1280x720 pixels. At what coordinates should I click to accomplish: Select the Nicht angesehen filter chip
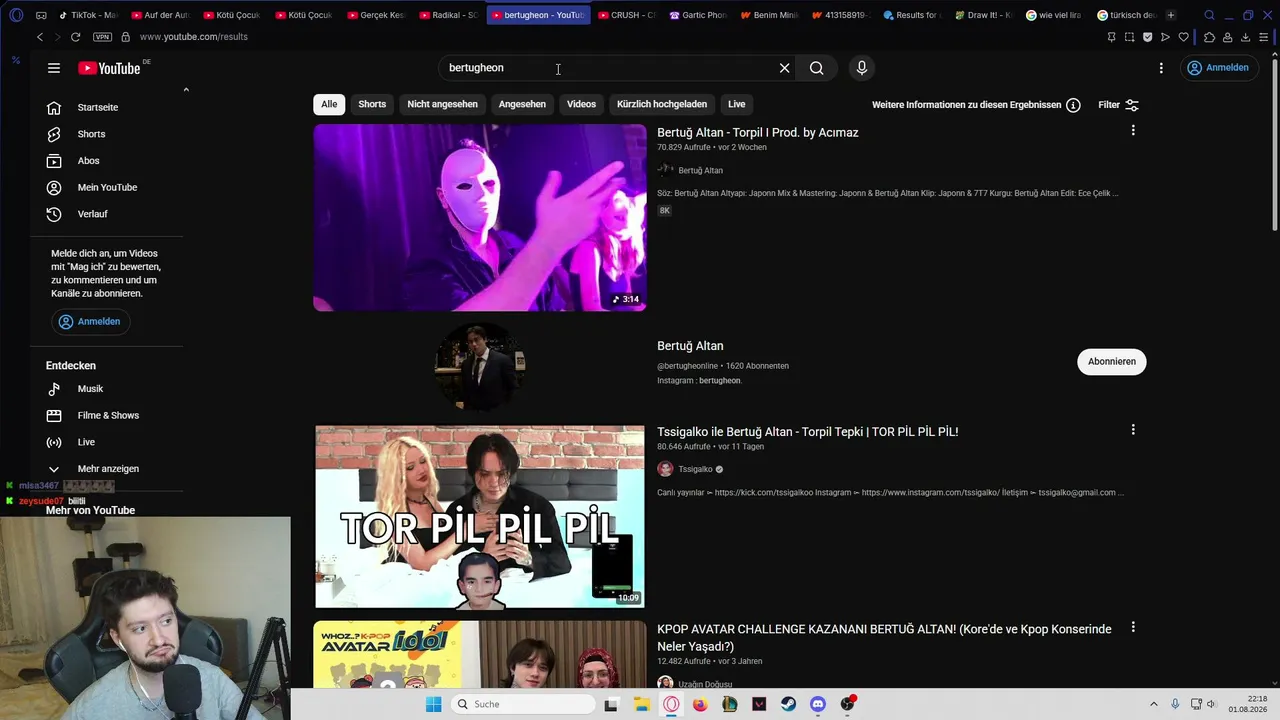[x=442, y=104]
